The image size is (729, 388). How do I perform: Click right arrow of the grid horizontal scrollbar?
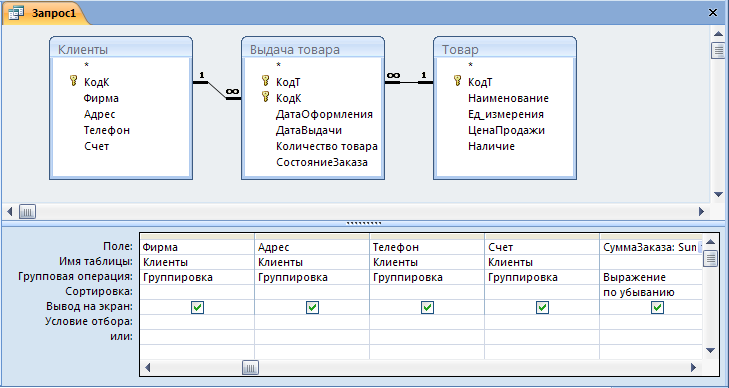(693, 368)
